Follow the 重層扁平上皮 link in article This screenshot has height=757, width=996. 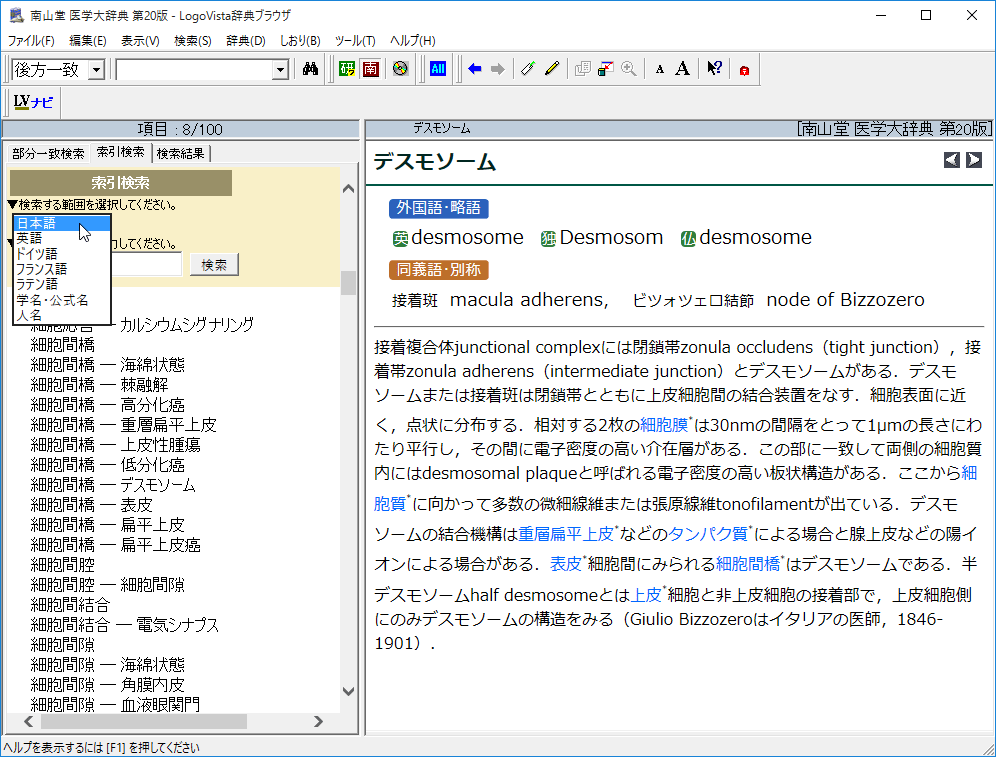pos(566,534)
